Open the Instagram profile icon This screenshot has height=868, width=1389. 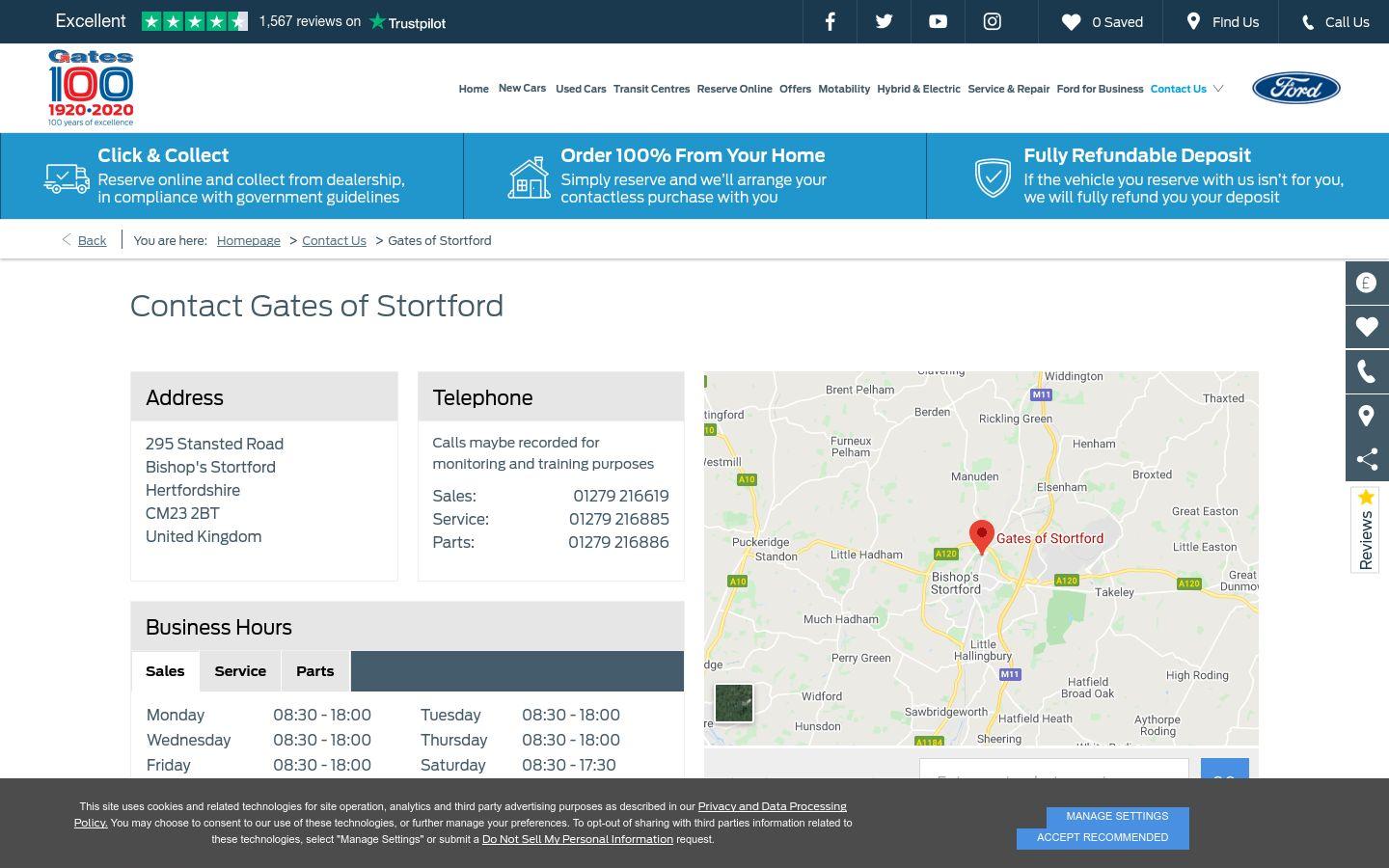pos(992,21)
